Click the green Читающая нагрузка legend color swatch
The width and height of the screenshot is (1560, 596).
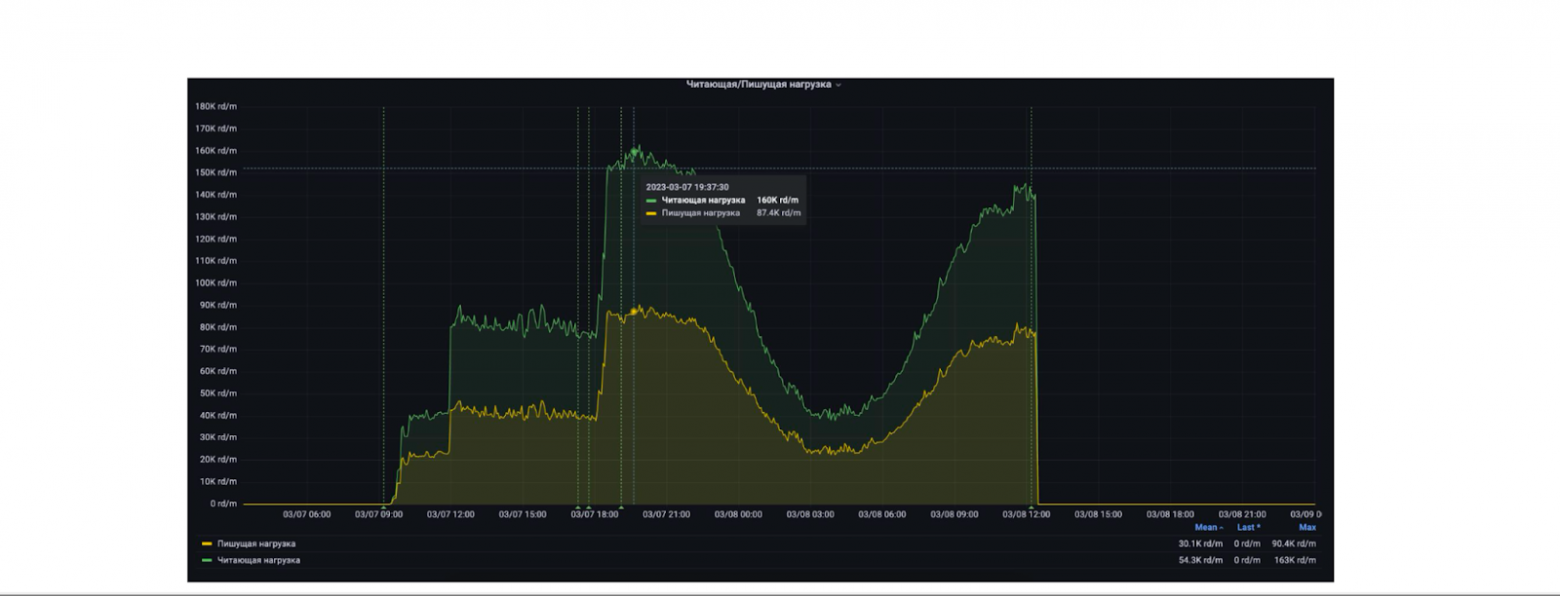click(x=207, y=560)
